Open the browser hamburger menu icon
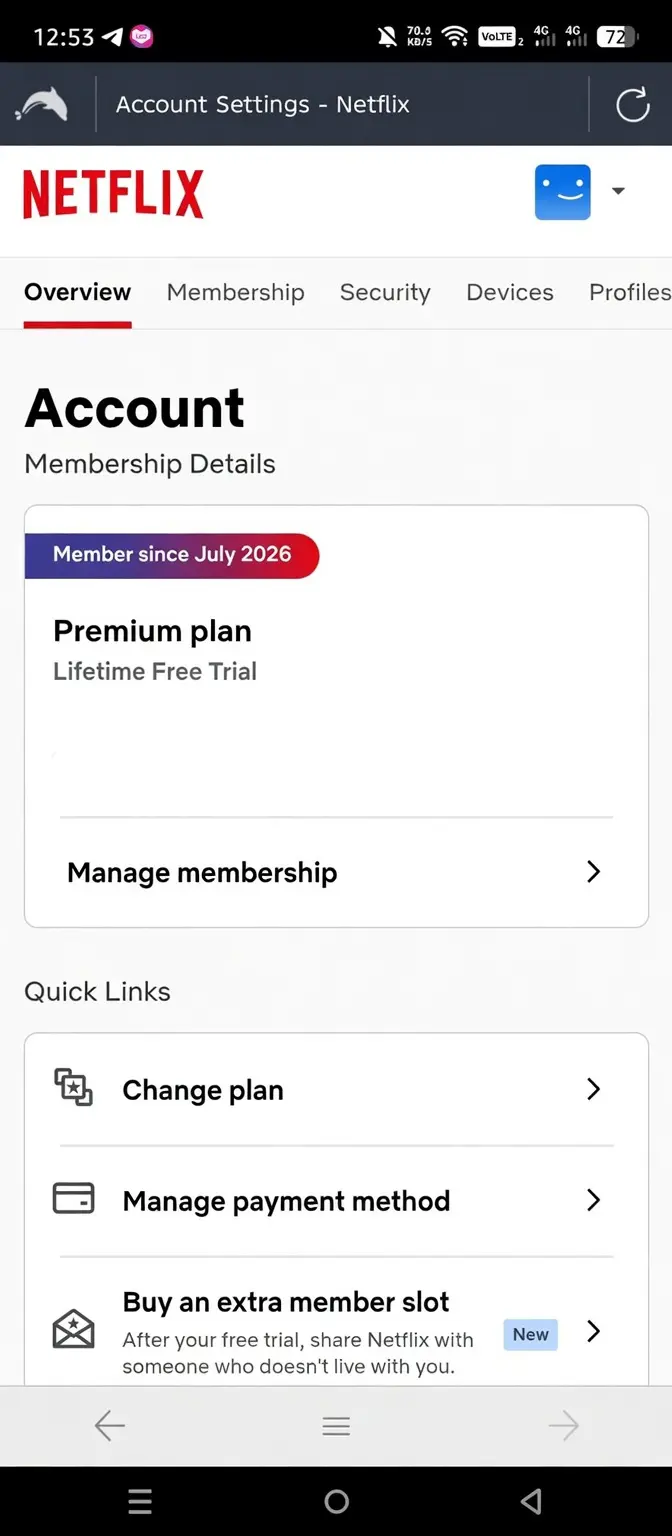 pyautogui.click(x=336, y=1426)
